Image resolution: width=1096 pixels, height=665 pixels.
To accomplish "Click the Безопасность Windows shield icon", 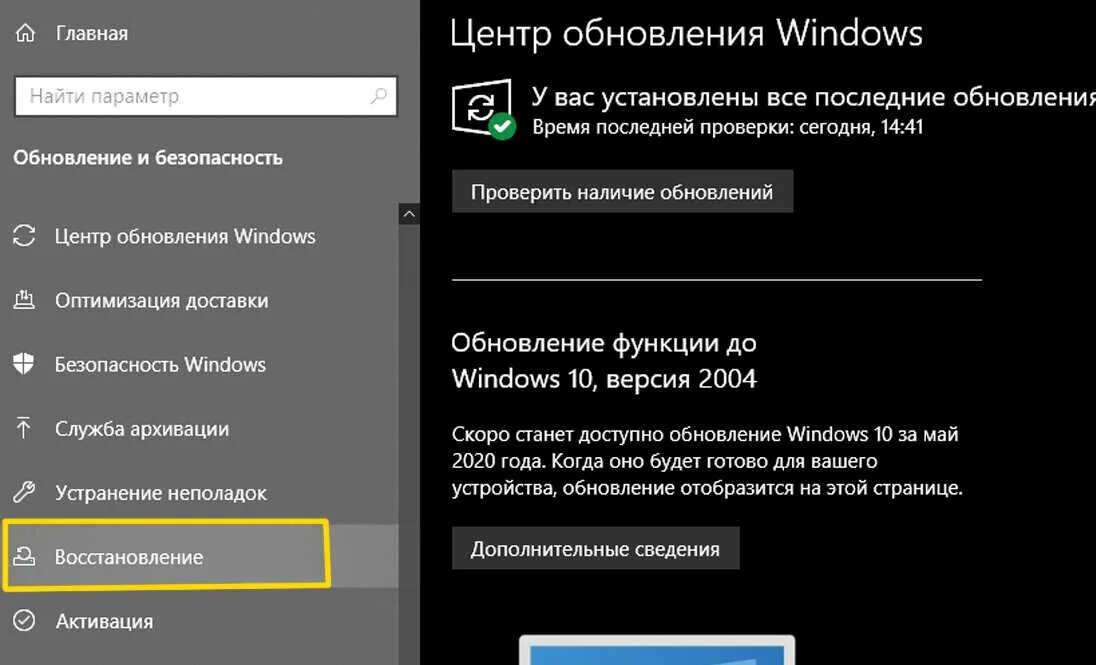I will click(x=24, y=364).
